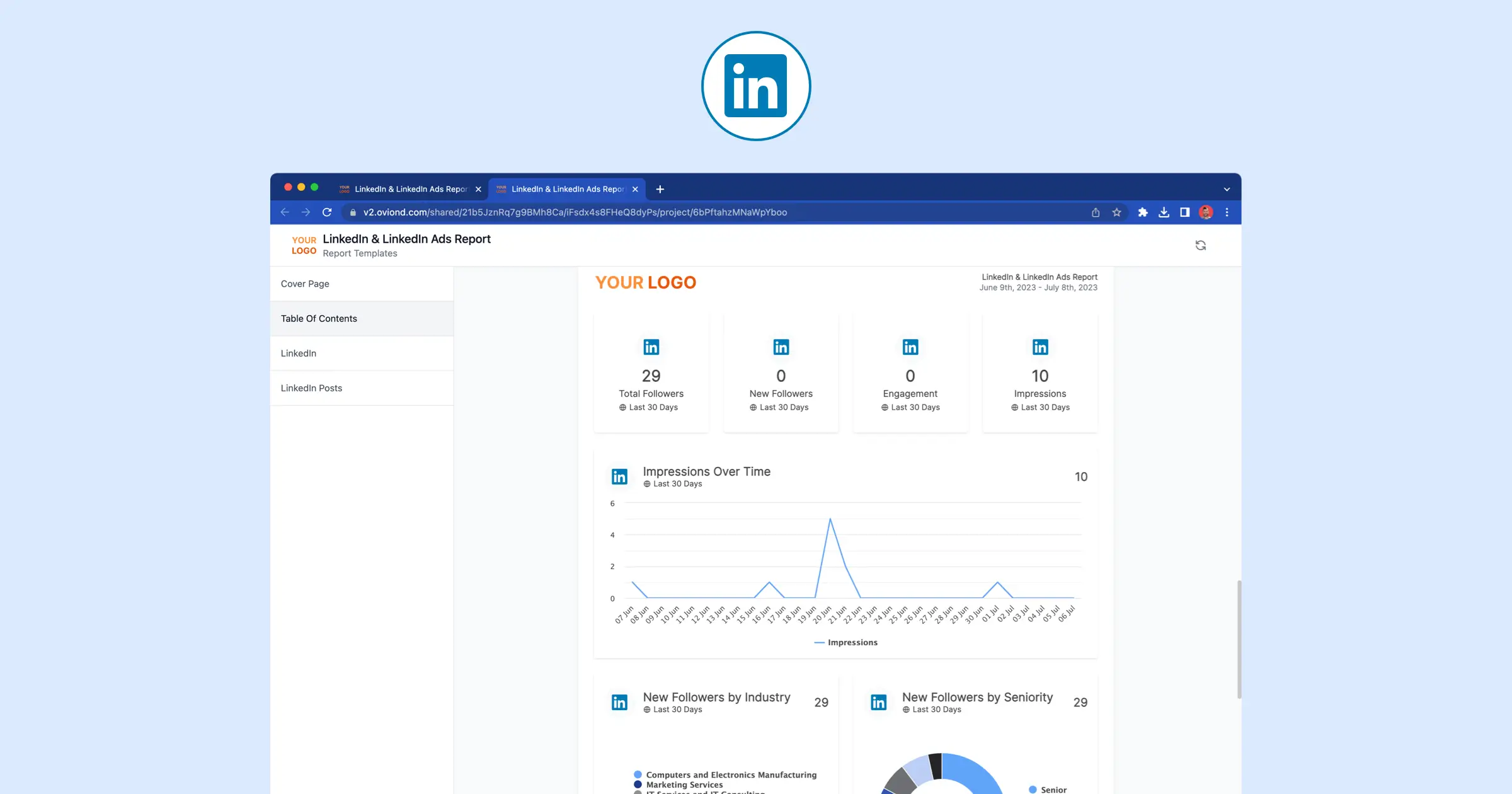1512x794 pixels.
Task: Toggle the browser side panel icon
Action: point(1184,212)
